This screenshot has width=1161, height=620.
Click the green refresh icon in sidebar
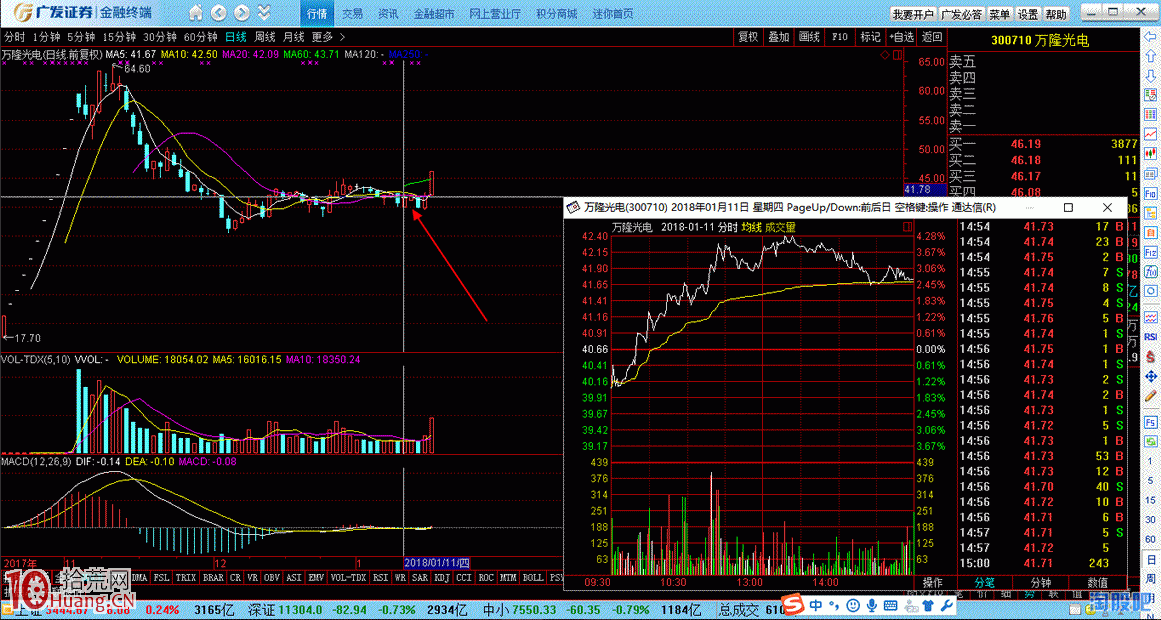(1151, 442)
